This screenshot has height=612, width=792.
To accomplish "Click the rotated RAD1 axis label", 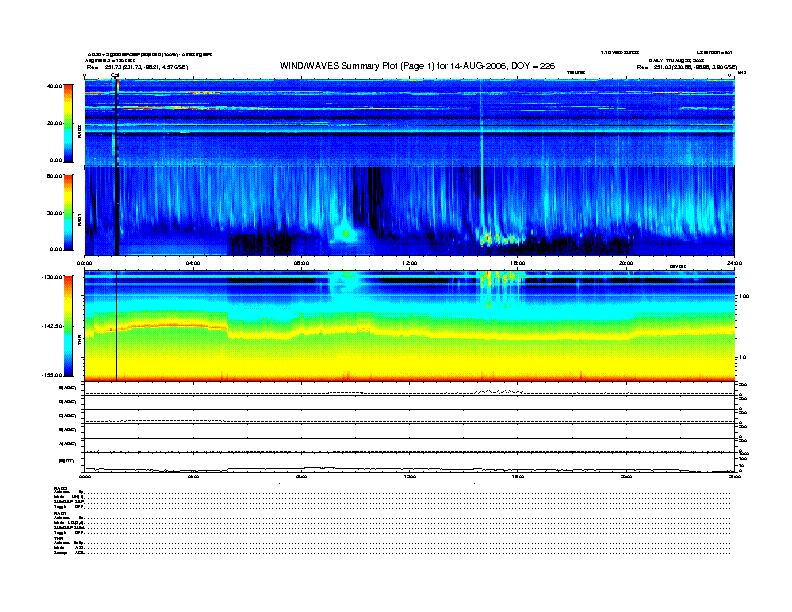I will coord(79,220).
